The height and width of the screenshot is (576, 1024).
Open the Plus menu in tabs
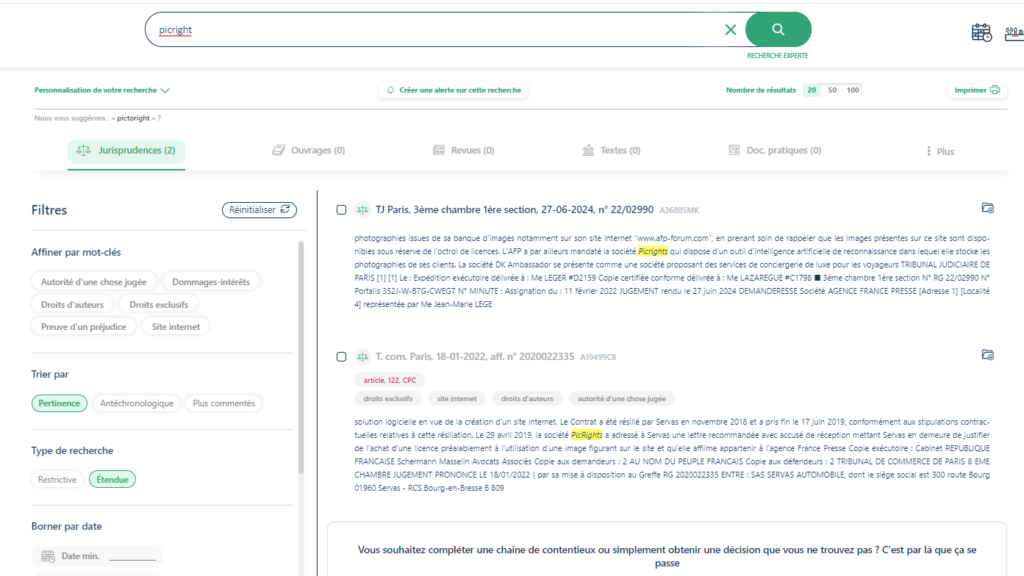(939, 152)
